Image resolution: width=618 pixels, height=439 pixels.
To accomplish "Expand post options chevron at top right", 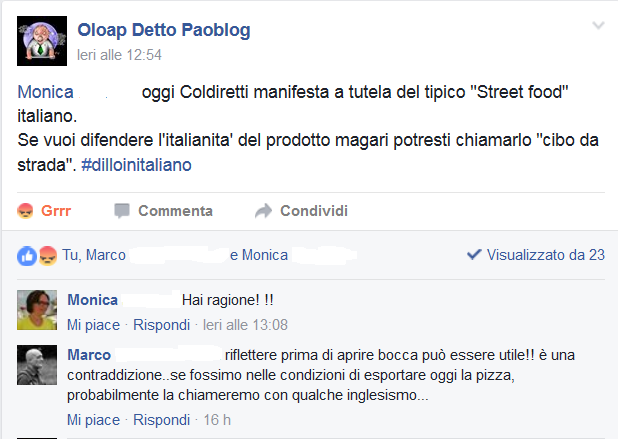I will [598, 26].
